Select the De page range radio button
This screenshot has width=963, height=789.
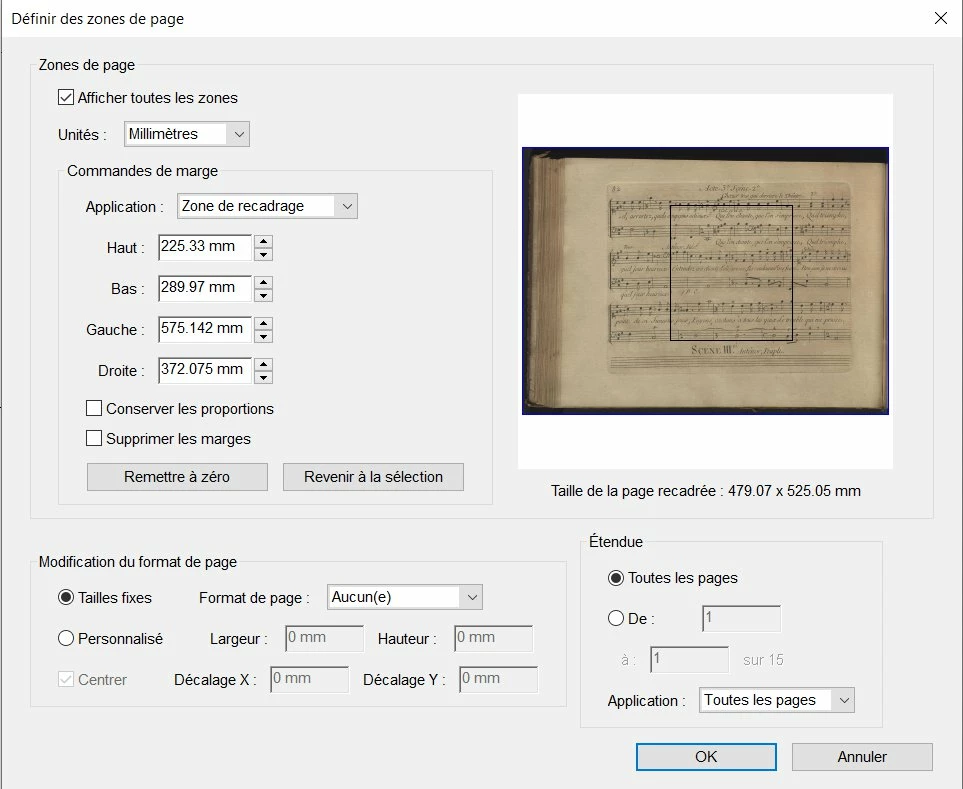pyautogui.click(x=615, y=618)
